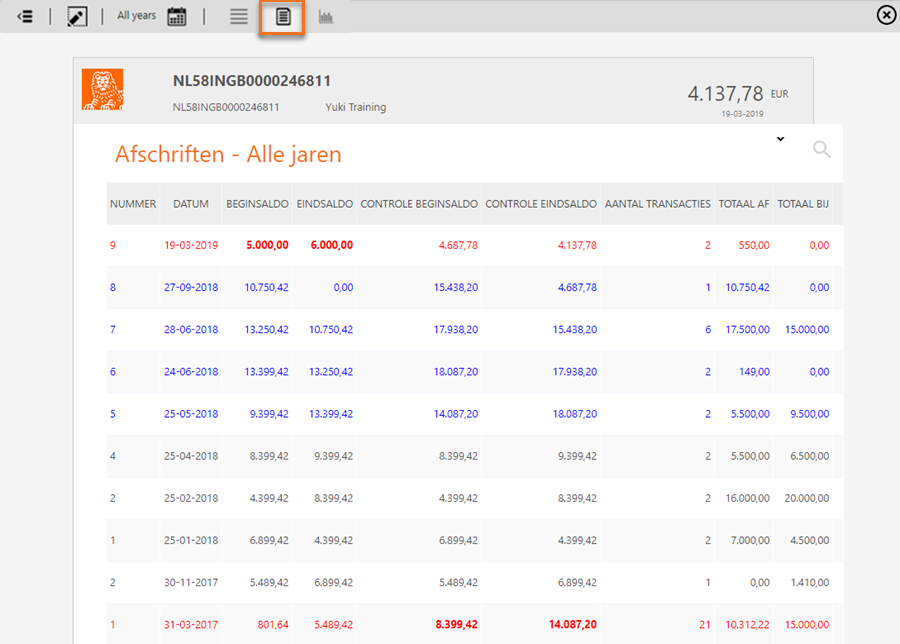Click the account balance 4.137,78

click(x=726, y=94)
